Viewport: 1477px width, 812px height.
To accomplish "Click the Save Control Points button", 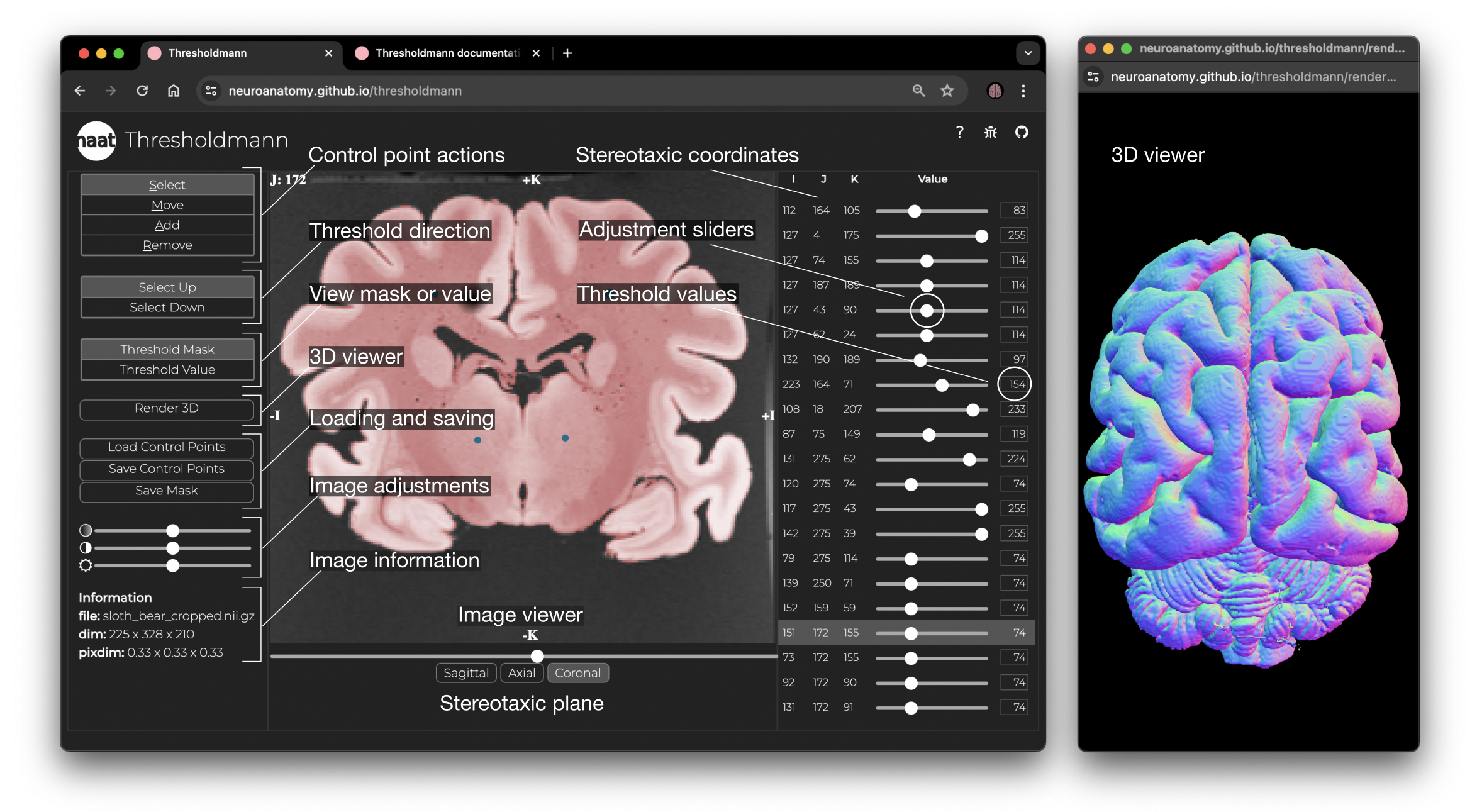I will pos(167,469).
